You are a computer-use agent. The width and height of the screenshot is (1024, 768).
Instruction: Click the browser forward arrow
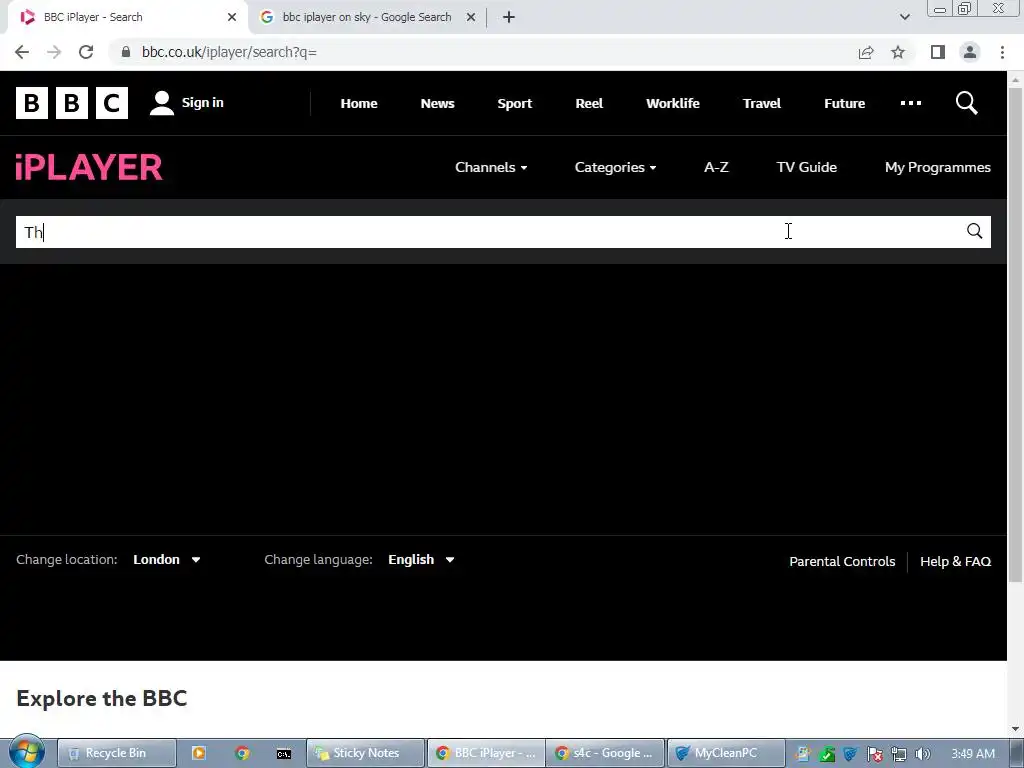[54, 52]
